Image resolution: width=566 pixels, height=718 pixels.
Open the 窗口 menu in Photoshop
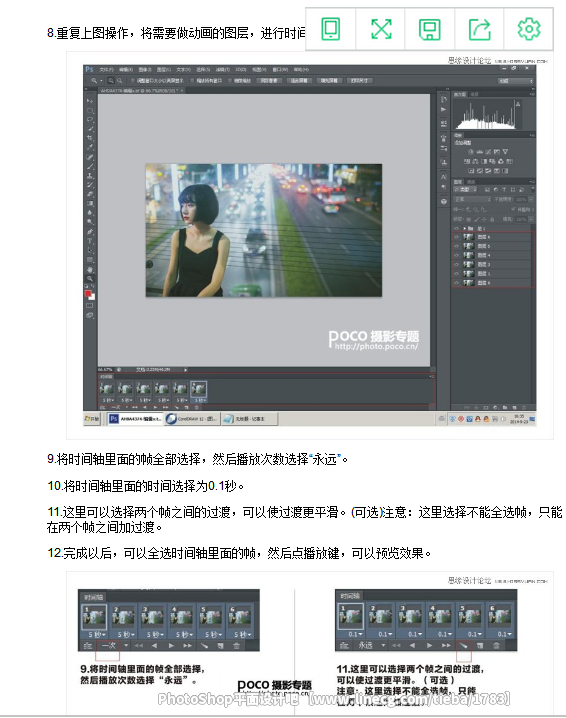pyautogui.click(x=279, y=70)
